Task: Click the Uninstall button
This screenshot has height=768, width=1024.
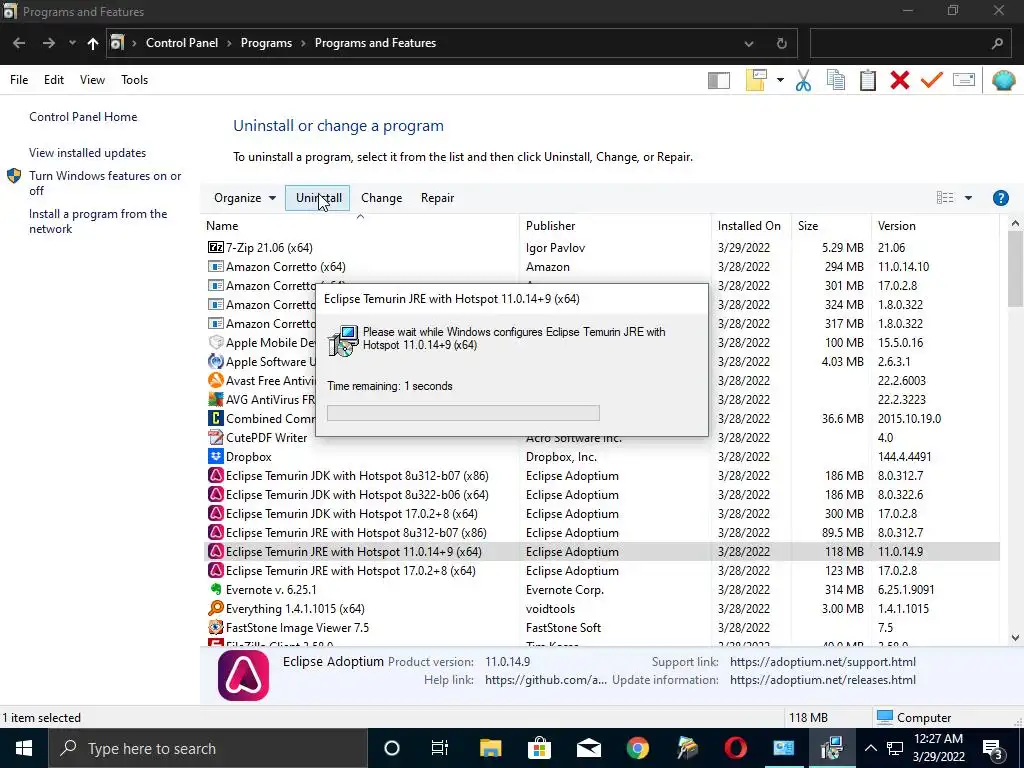Action: (x=318, y=198)
